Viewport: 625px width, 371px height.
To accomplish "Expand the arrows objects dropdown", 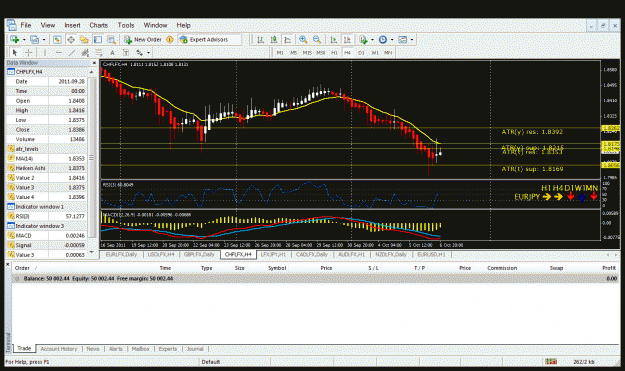I will pos(148,52).
